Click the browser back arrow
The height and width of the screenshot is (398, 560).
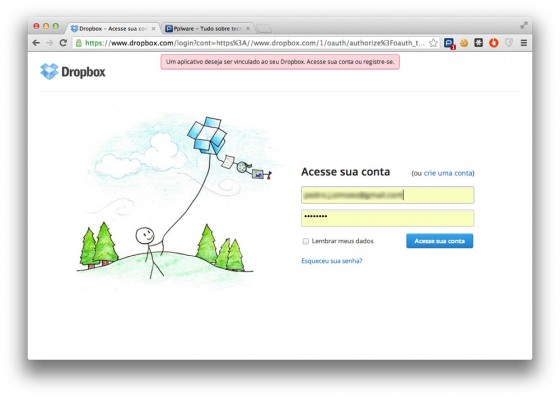(36, 43)
